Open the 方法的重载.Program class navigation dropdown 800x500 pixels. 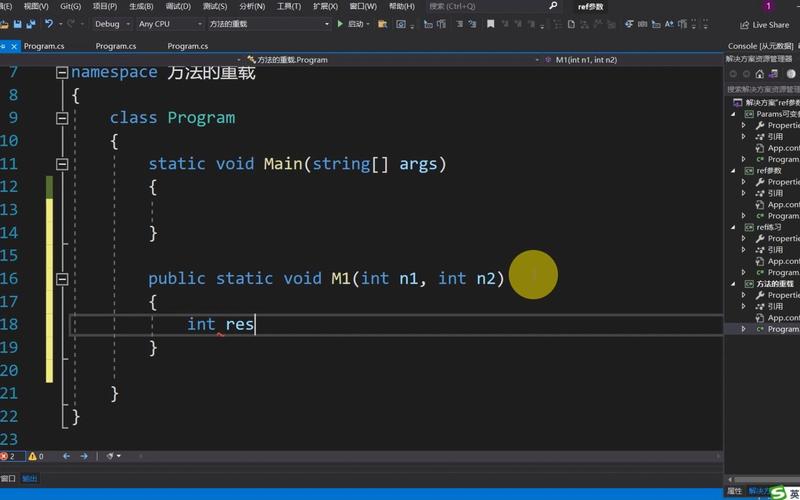(393, 60)
